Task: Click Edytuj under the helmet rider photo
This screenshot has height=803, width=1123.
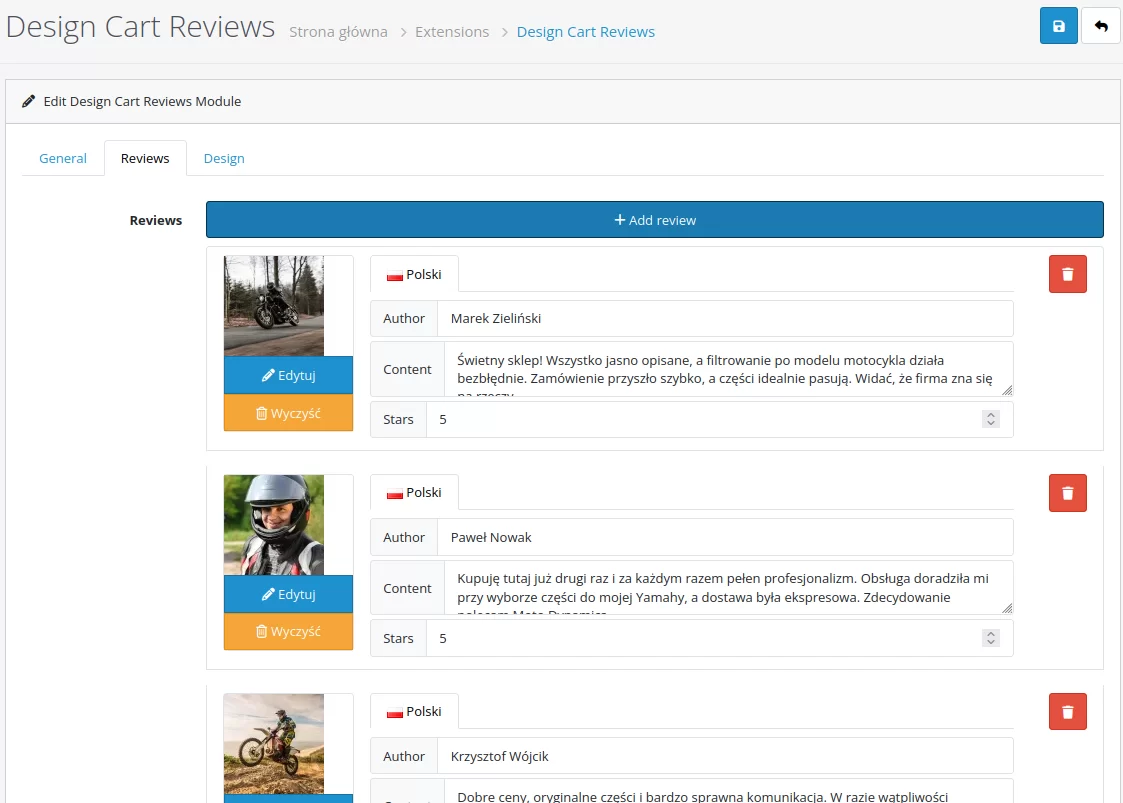Action: tap(288, 595)
